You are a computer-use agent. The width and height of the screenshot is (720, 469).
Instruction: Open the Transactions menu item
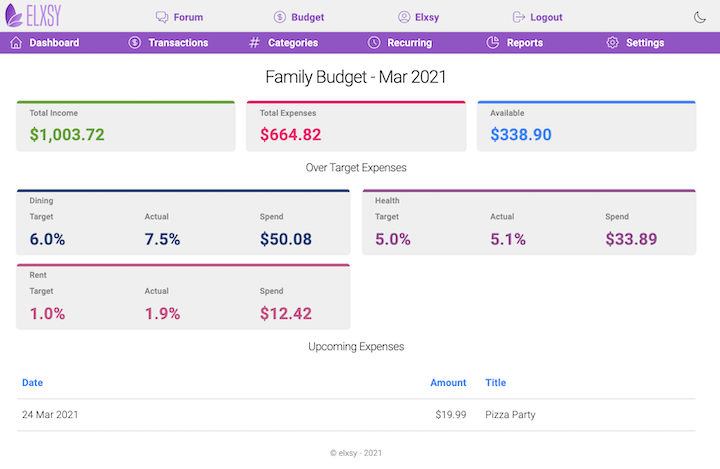coord(178,43)
